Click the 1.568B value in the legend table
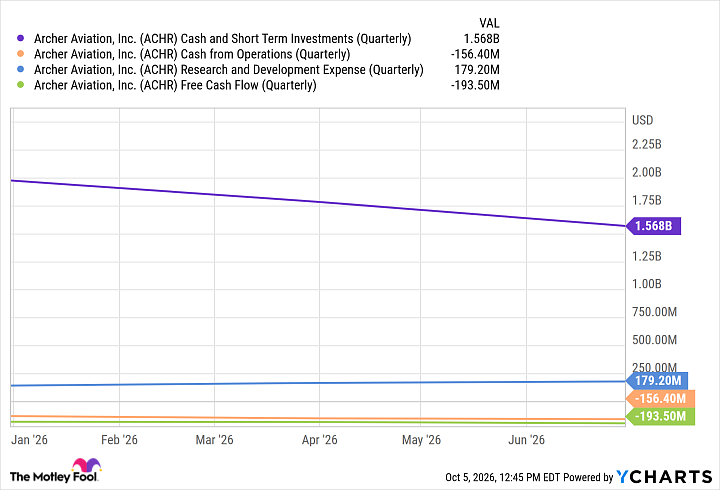The image size is (720, 490). pyautogui.click(x=481, y=39)
